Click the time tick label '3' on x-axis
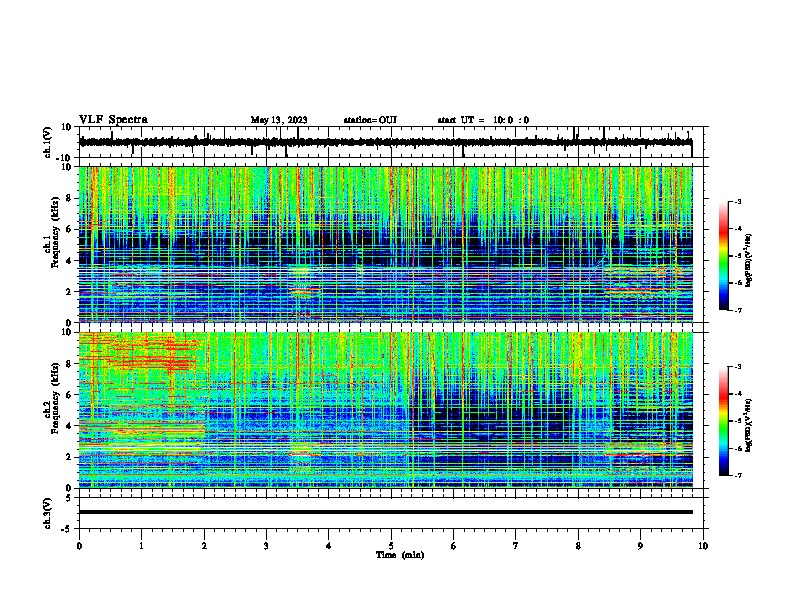The image size is (792, 612). [266, 546]
